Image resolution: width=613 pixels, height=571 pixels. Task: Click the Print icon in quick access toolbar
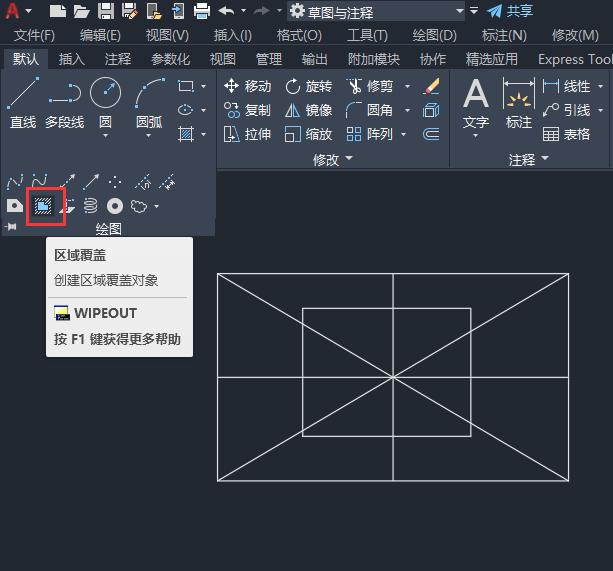click(x=202, y=11)
